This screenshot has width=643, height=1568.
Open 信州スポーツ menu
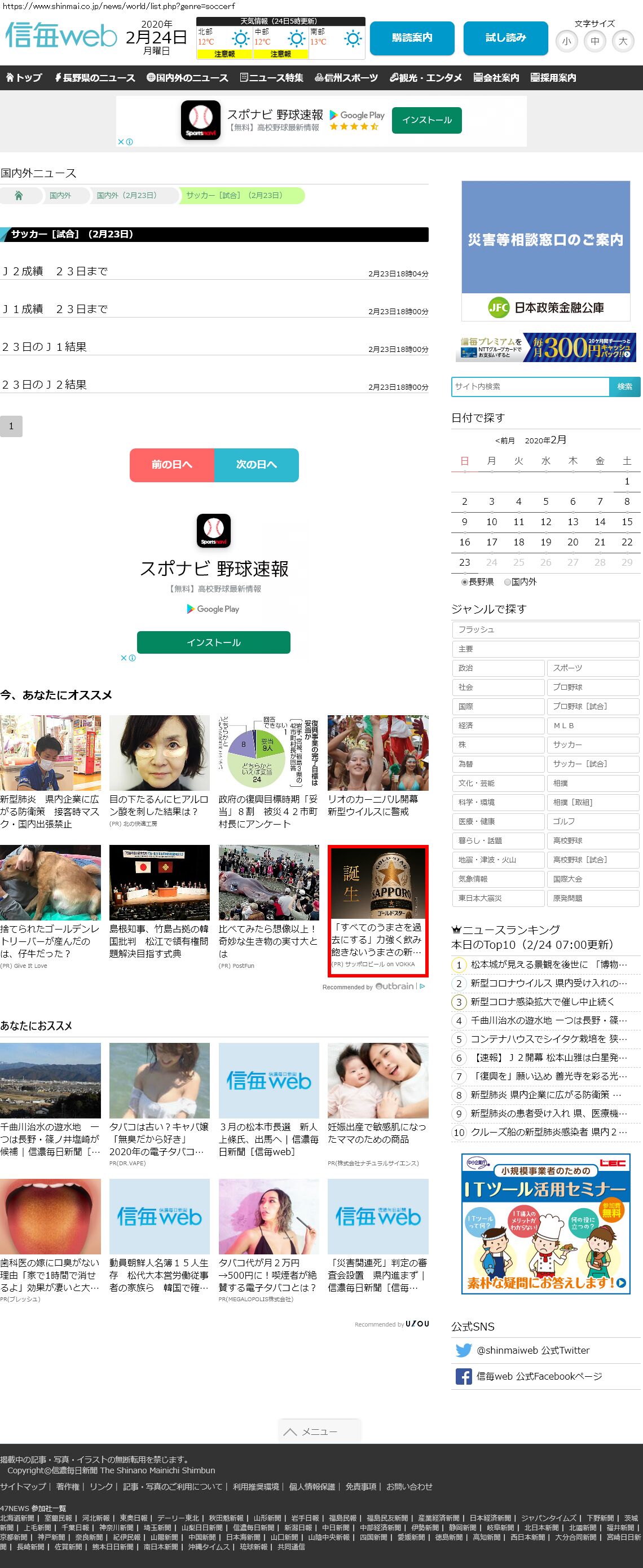pyautogui.click(x=346, y=78)
